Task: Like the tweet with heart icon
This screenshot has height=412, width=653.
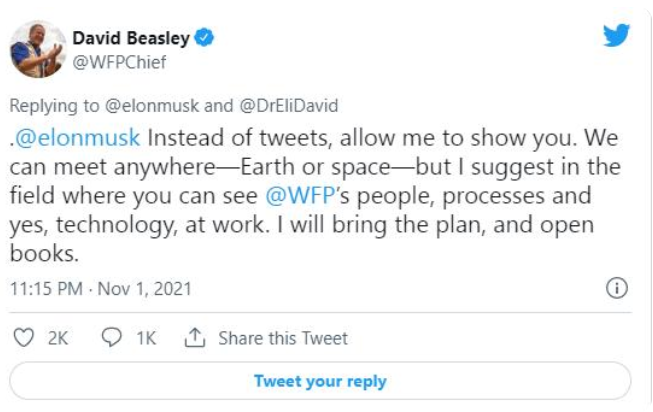Action: (x=24, y=337)
